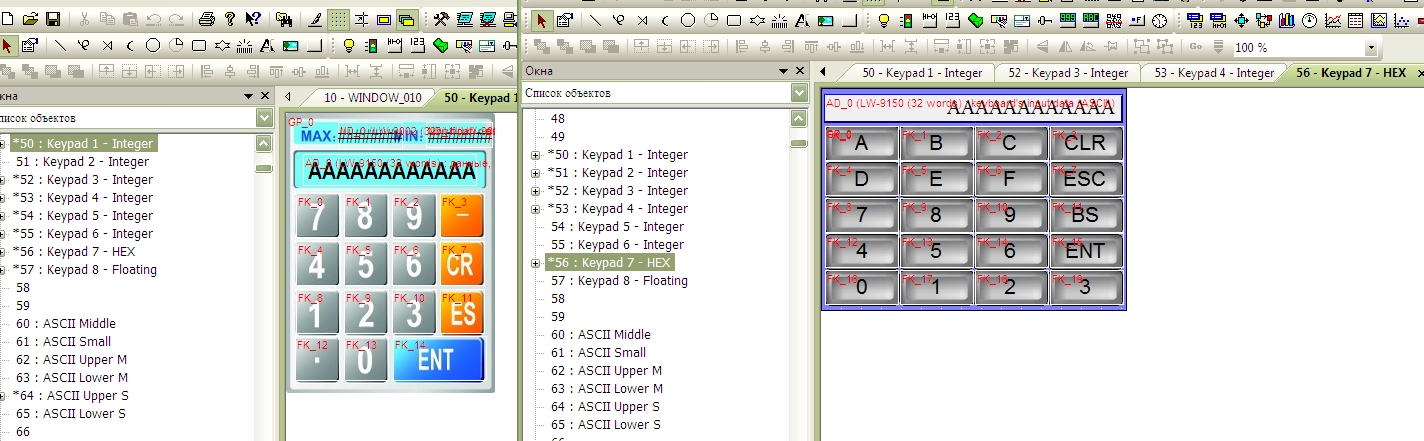Click the binoculars Find icon
Viewport: 1424px width, 441px height.
(284, 20)
